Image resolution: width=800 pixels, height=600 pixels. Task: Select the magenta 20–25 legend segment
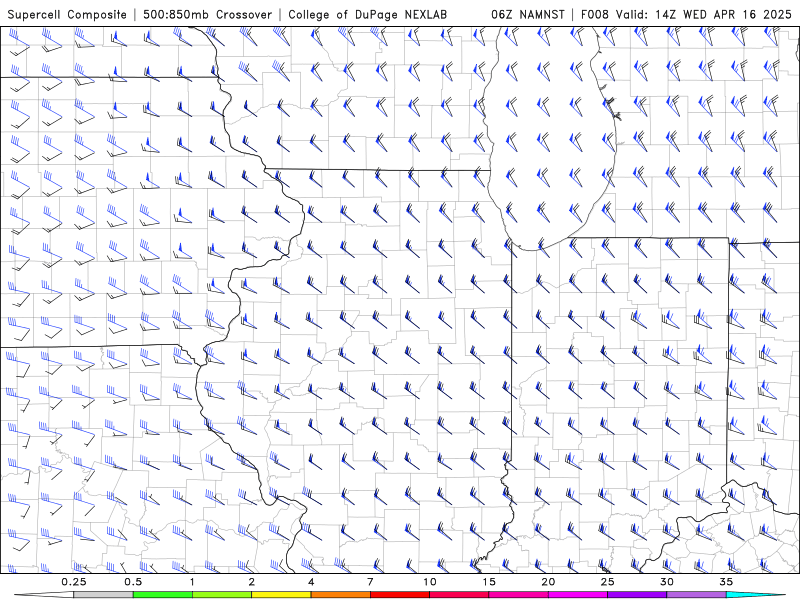coord(578,595)
